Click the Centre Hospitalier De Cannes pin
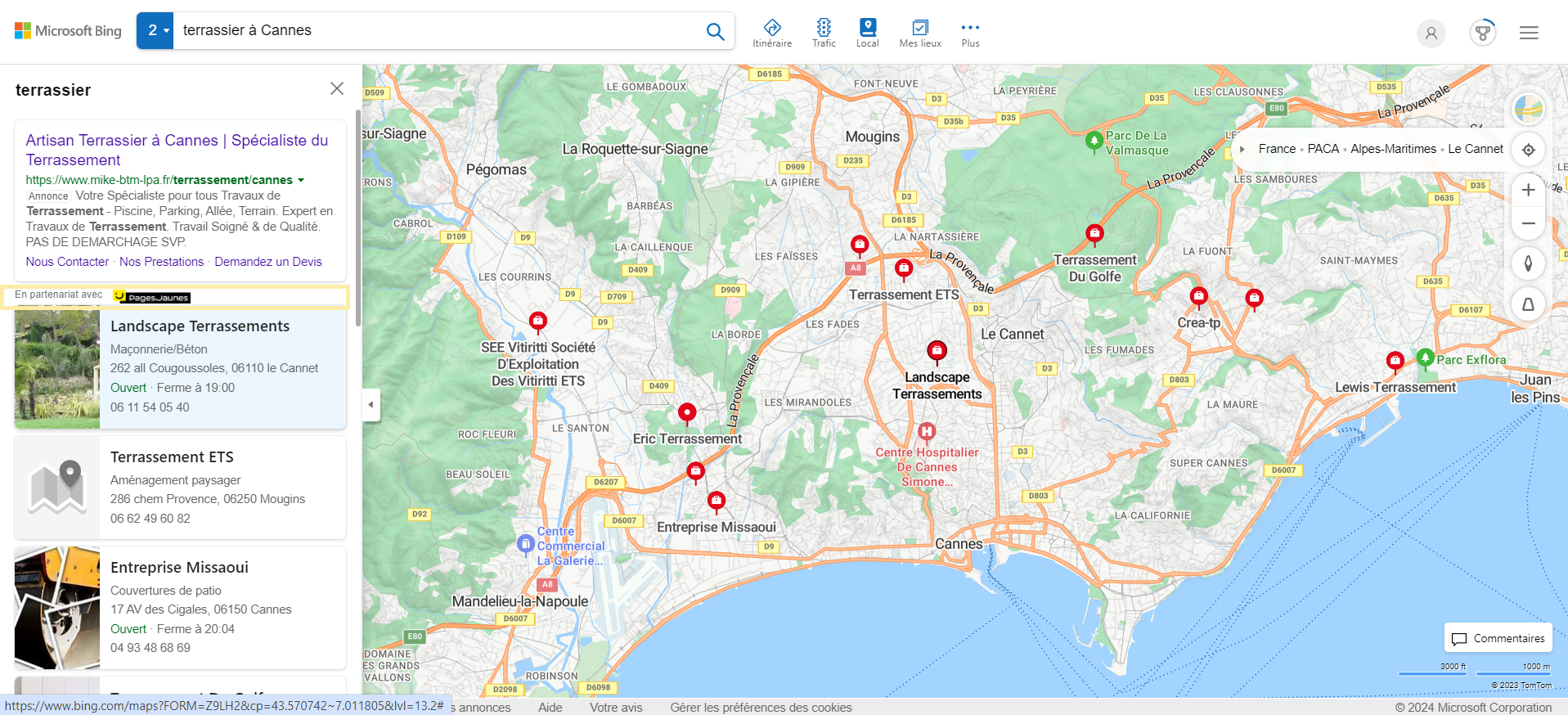The height and width of the screenshot is (715, 1568). point(926,431)
